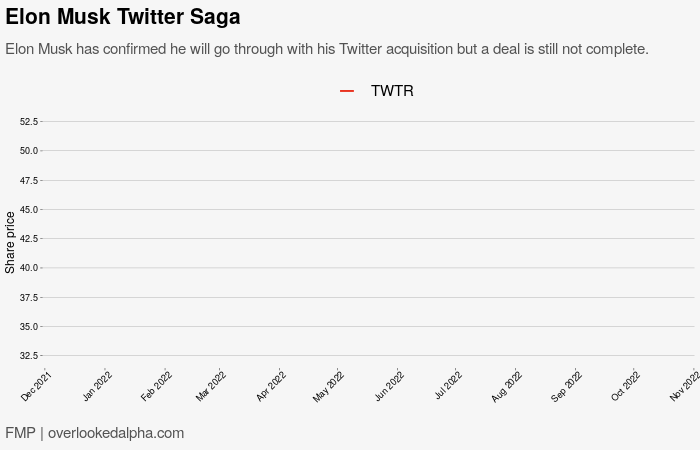Click the Mar 2022 x-axis label
The height and width of the screenshot is (450, 700).
coord(212,386)
